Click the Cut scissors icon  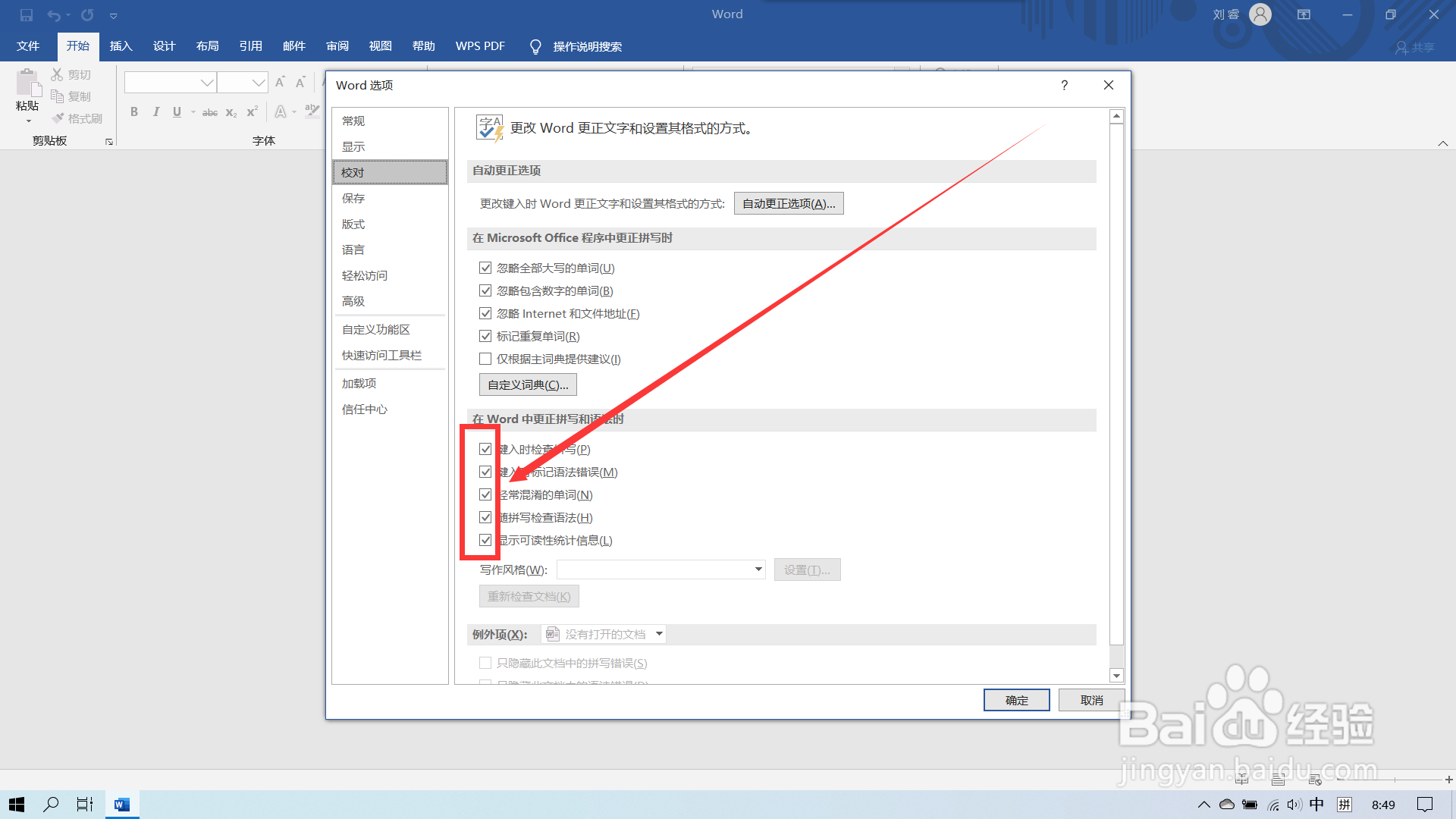click(x=57, y=74)
